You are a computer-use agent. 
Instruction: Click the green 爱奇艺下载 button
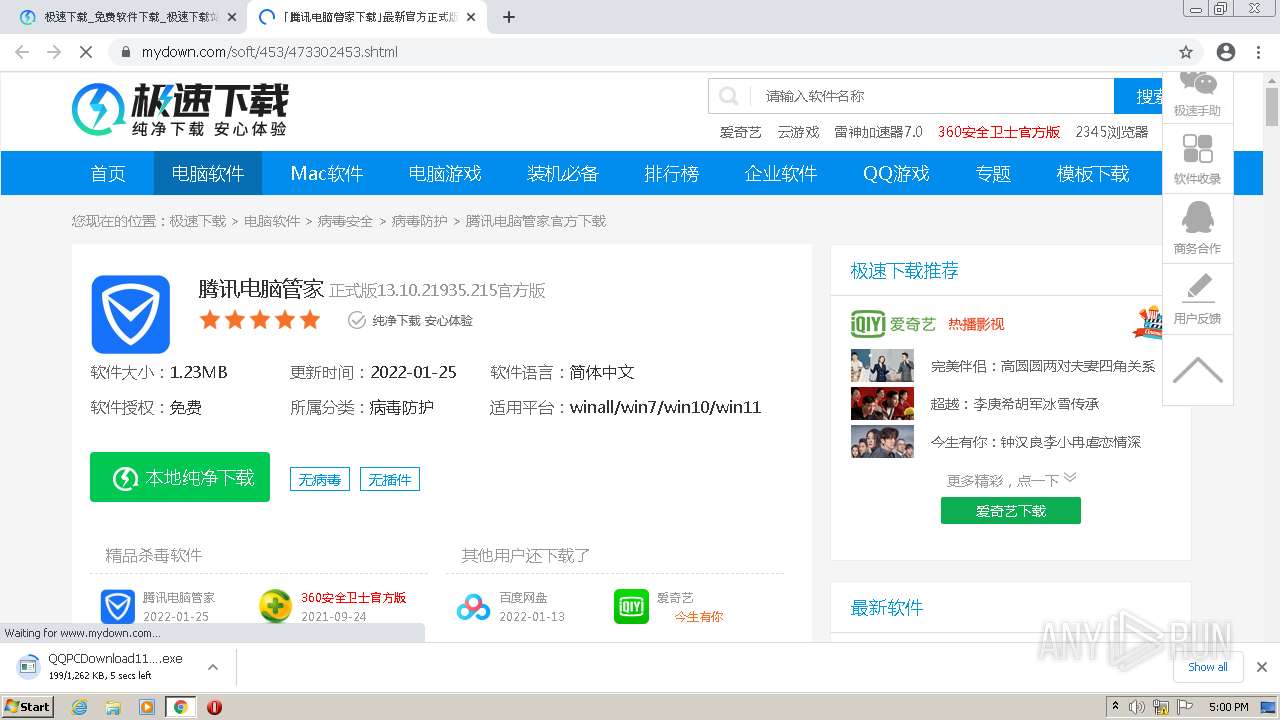tap(1011, 511)
